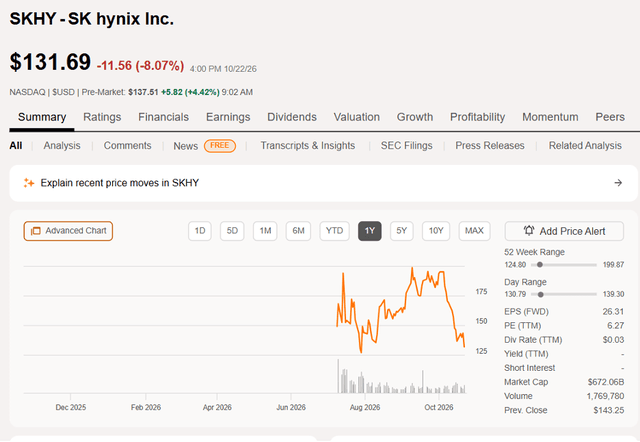Click the Oct 2026 axis label

point(439,407)
